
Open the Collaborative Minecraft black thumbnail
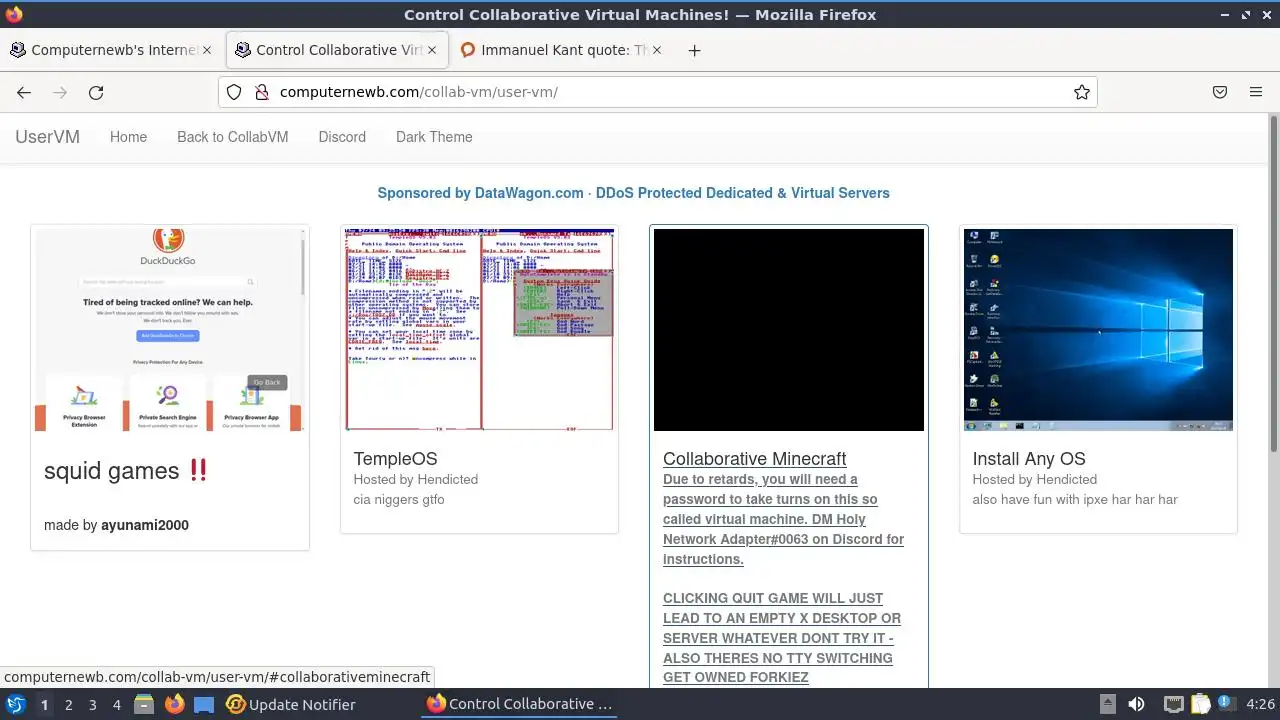tap(788, 330)
